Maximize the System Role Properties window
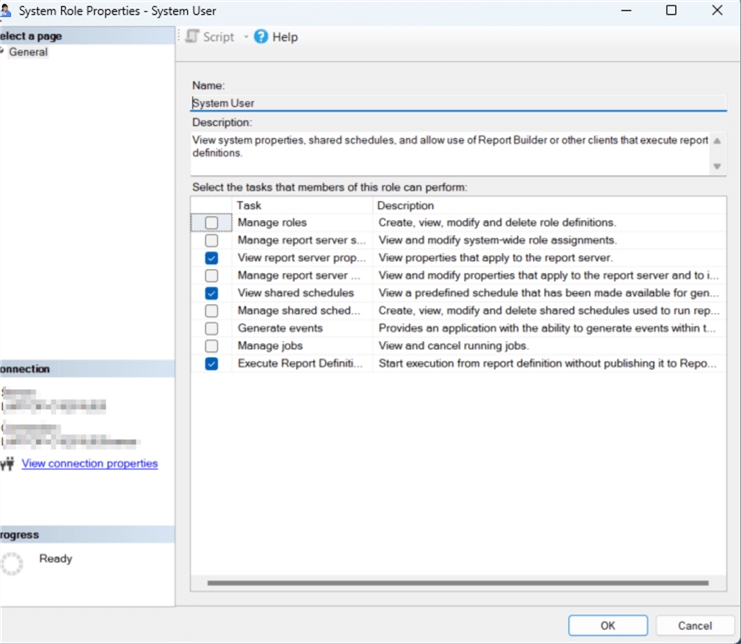741x644 pixels. click(671, 10)
